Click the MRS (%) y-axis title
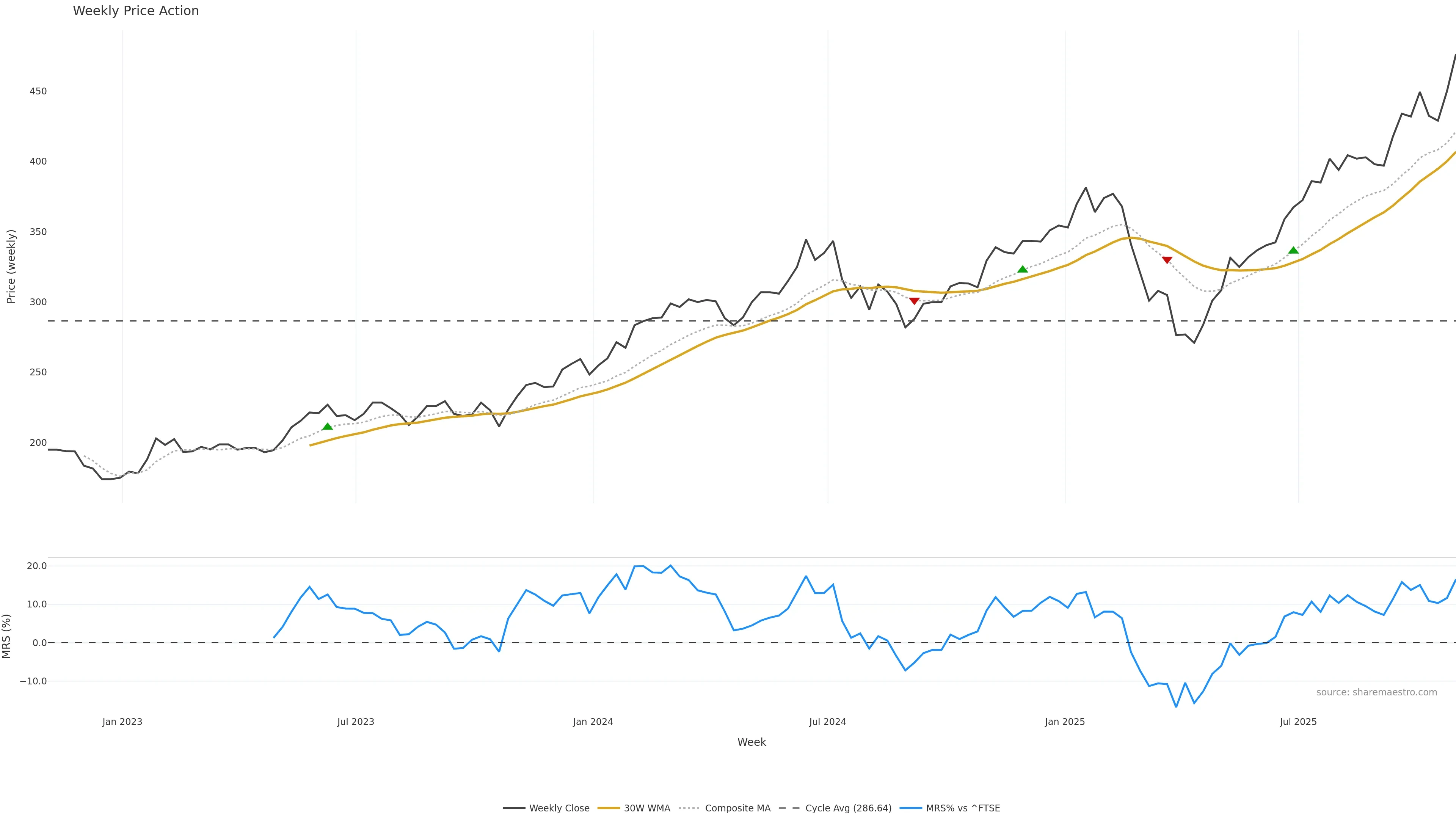 tap(7, 636)
